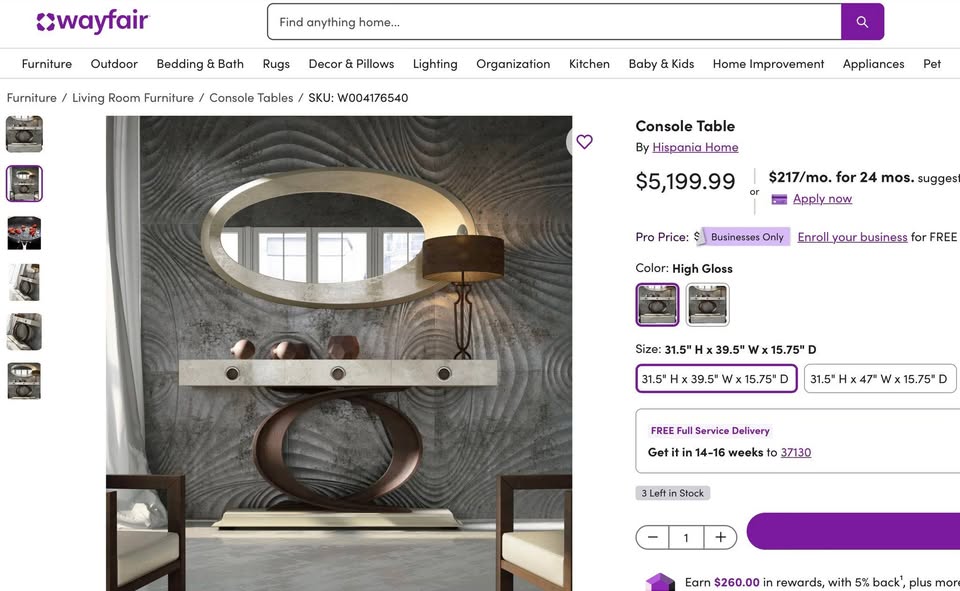Open the Decor & Pillows menu
The image size is (960, 591).
coord(351,64)
